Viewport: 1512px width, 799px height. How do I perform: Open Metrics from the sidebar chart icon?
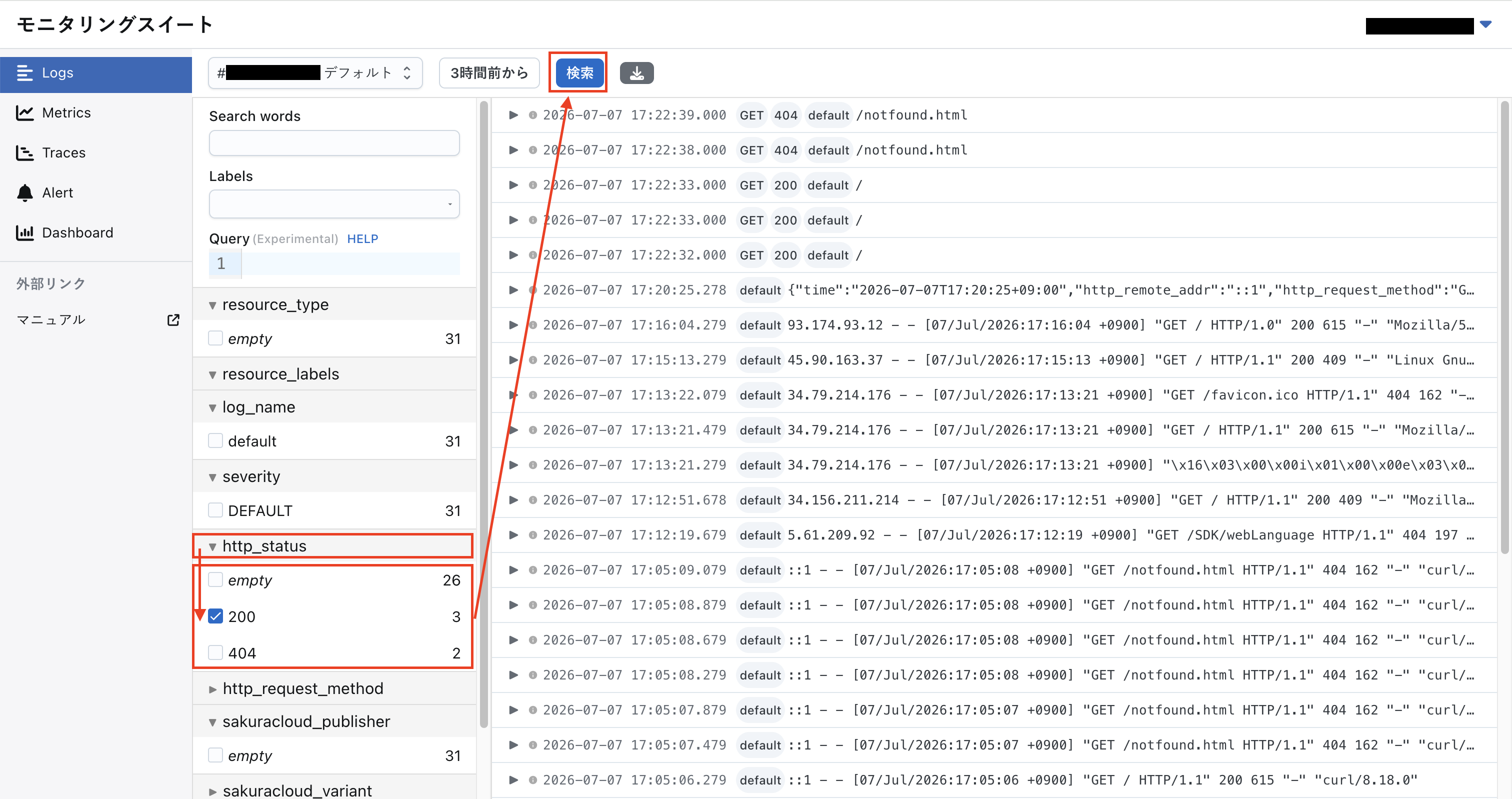tap(24, 112)
